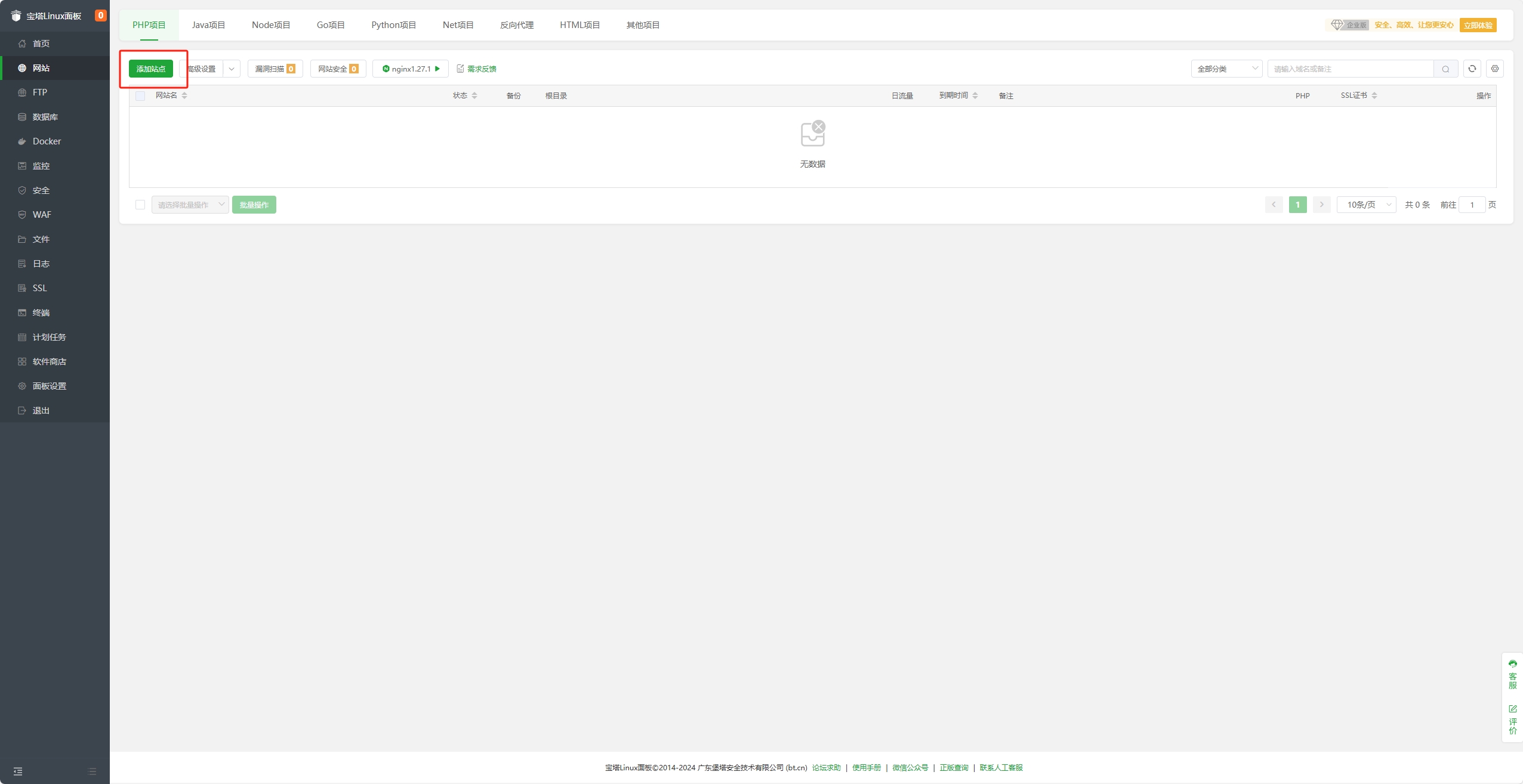Click the 添加站点 button
The image size is (1523, 784).
(151, 69)
